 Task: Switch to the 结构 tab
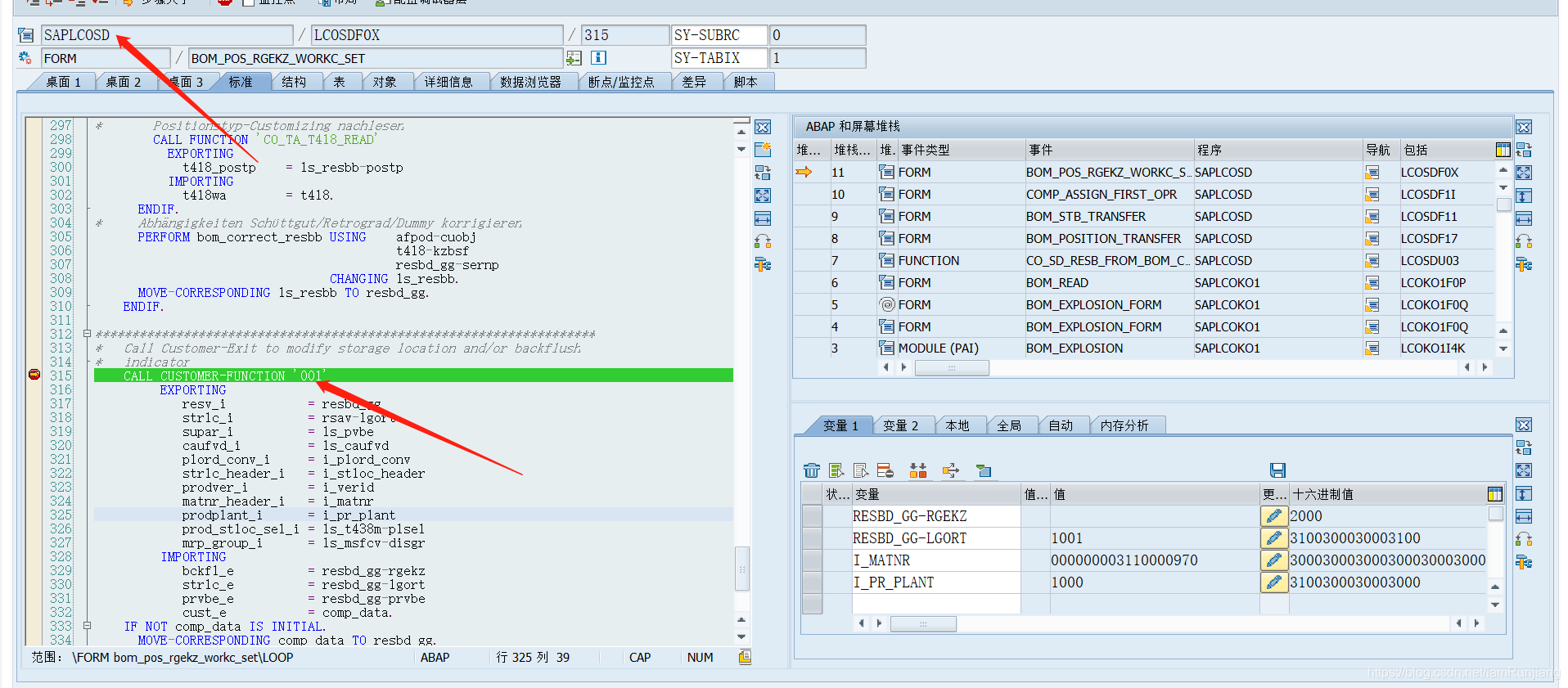tap(294, 82)
